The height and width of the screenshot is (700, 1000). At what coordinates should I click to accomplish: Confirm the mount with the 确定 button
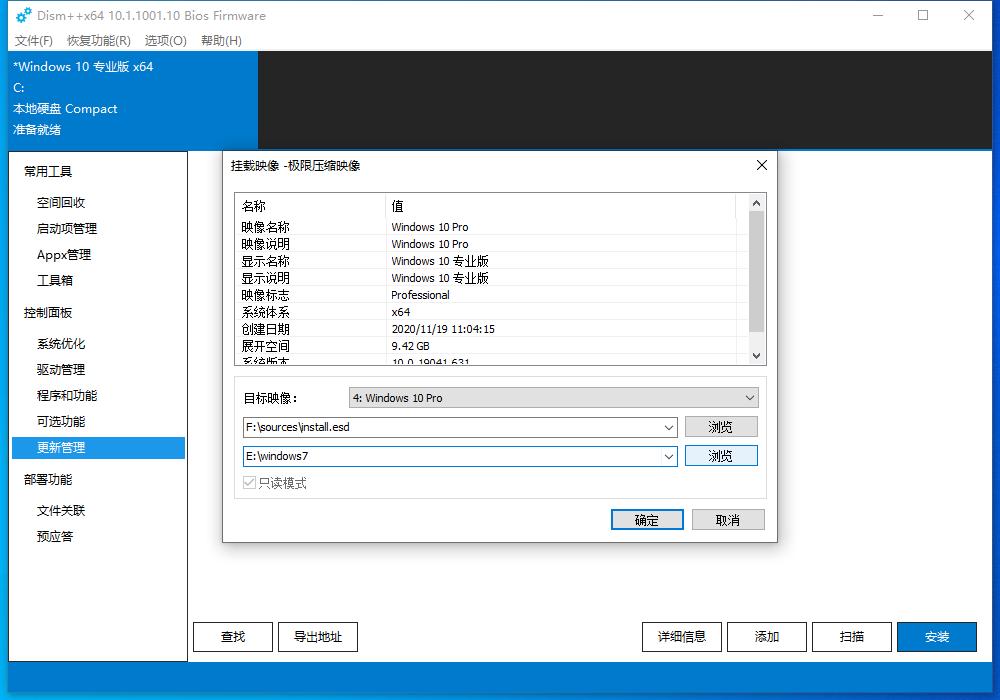(x=646, y=519)
